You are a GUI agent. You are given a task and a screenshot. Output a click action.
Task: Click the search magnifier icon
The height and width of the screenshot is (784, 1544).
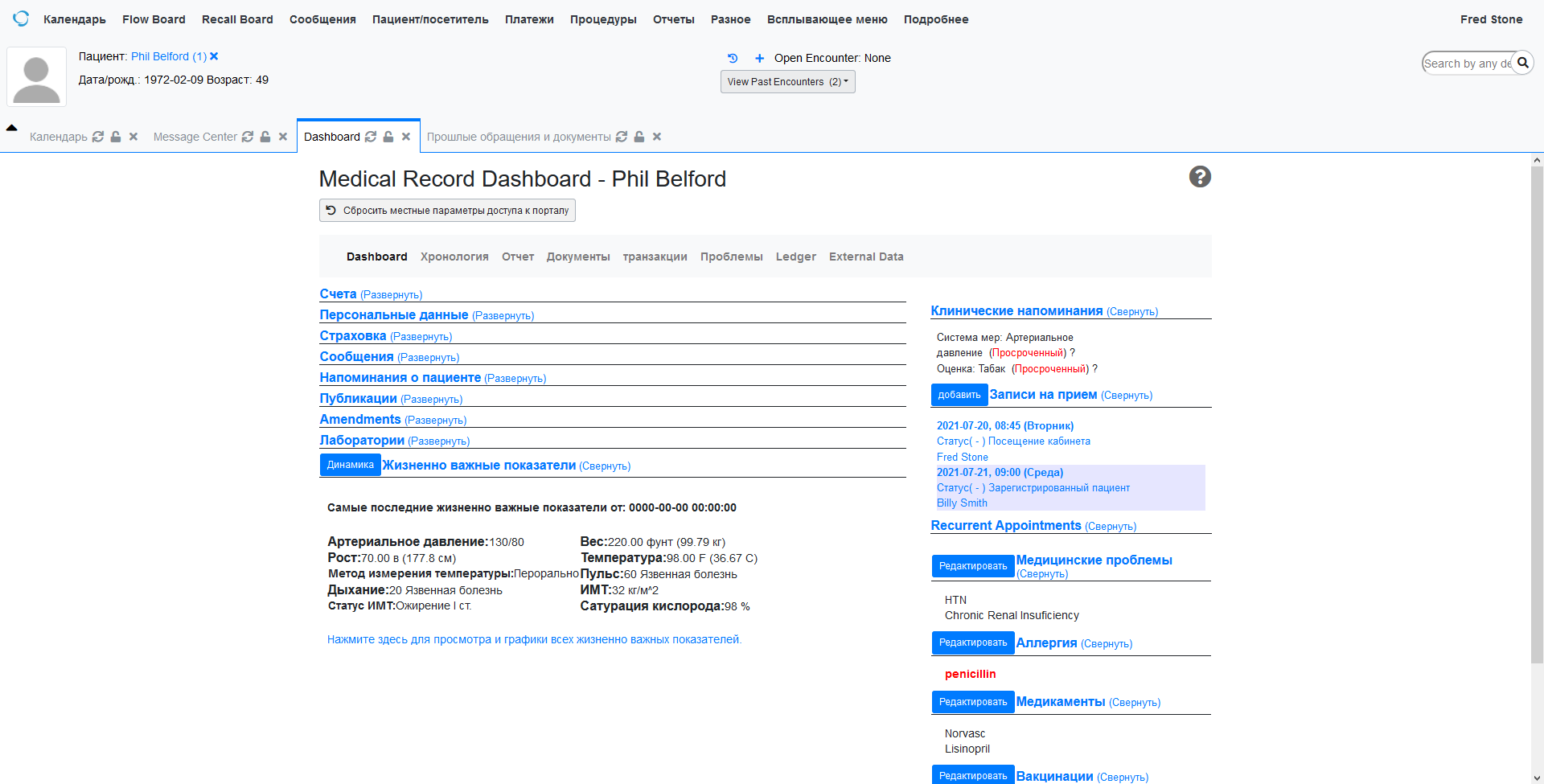coord(1522,63)
